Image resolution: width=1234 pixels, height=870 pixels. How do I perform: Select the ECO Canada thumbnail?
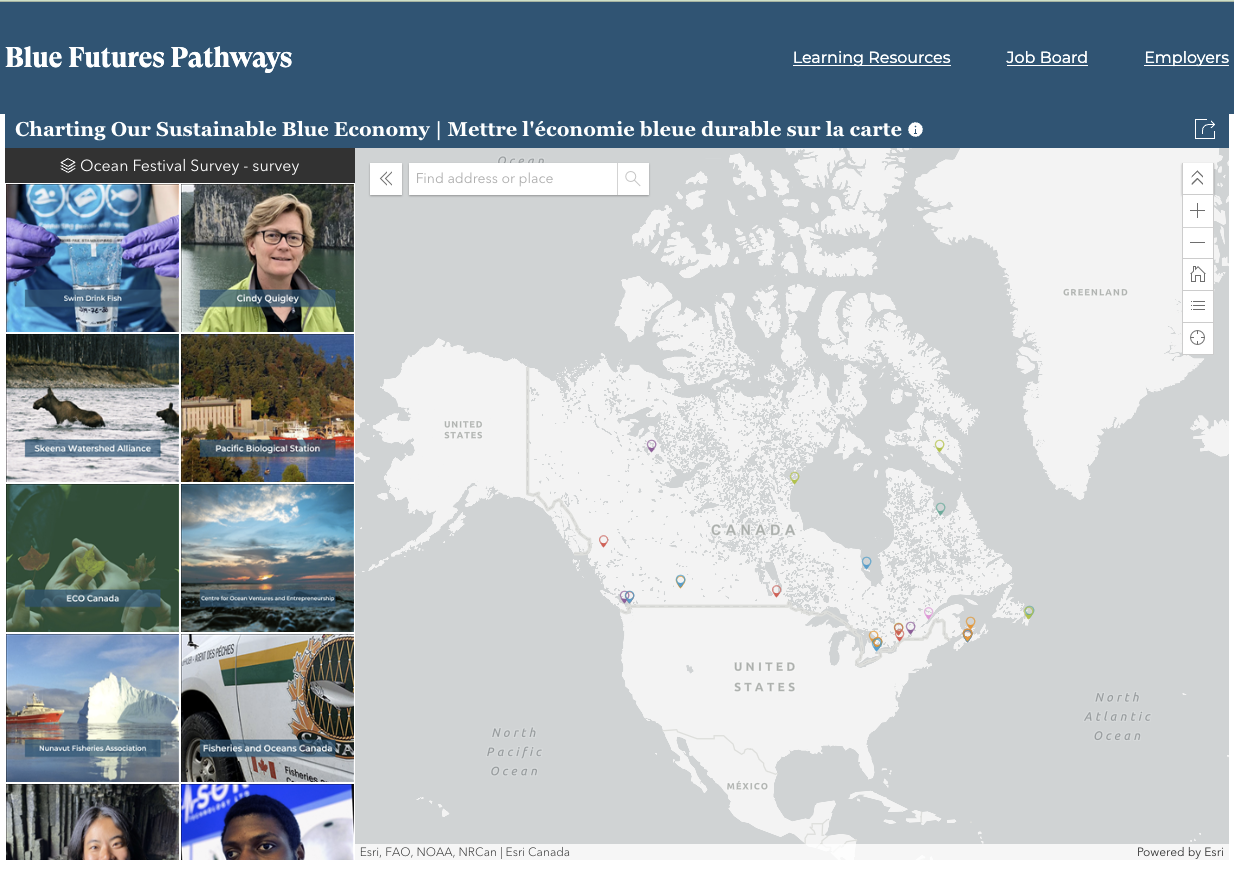[93, 558]
